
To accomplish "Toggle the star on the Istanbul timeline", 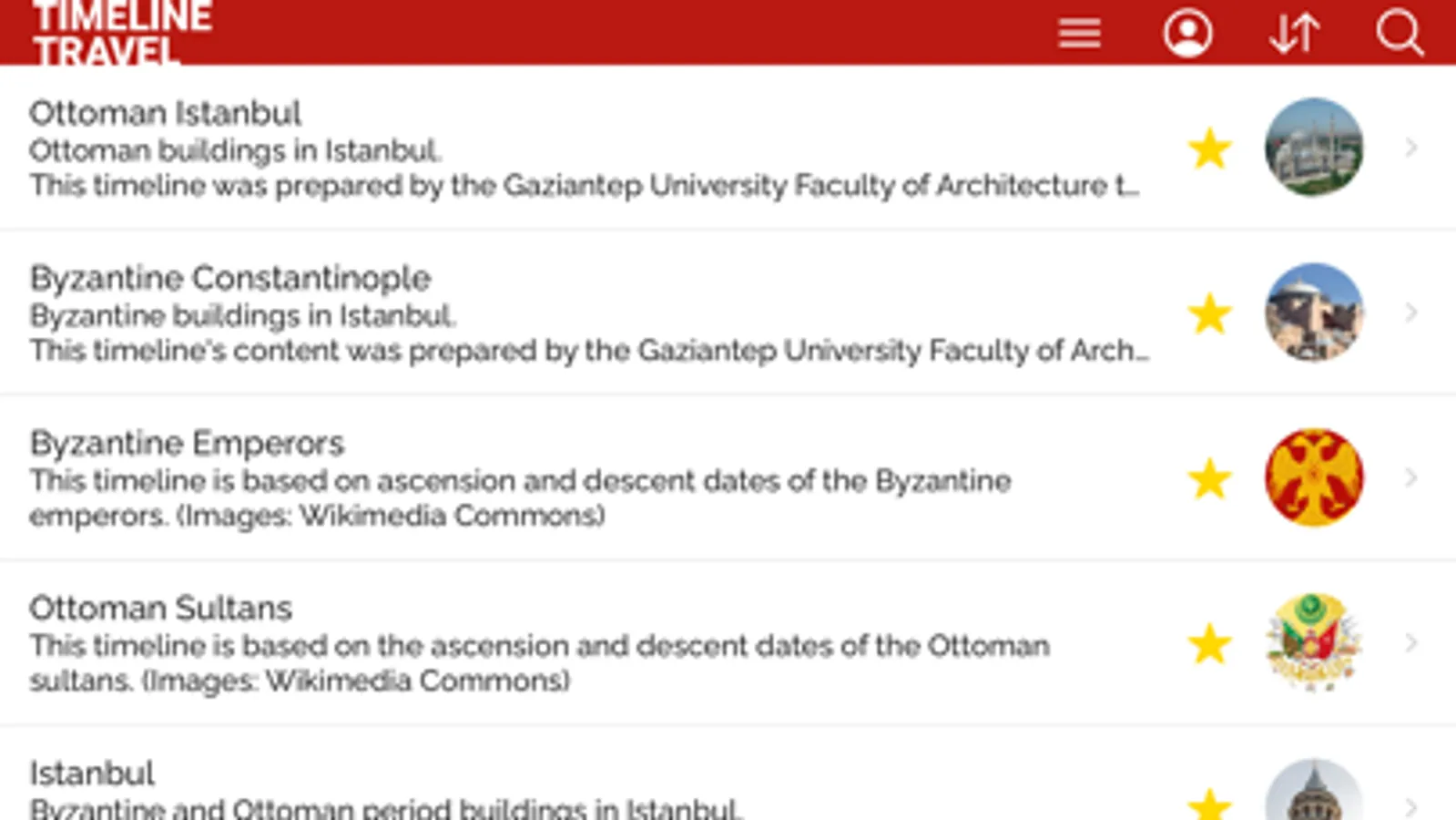I will pyautogui.click(x=1210, y=804).
